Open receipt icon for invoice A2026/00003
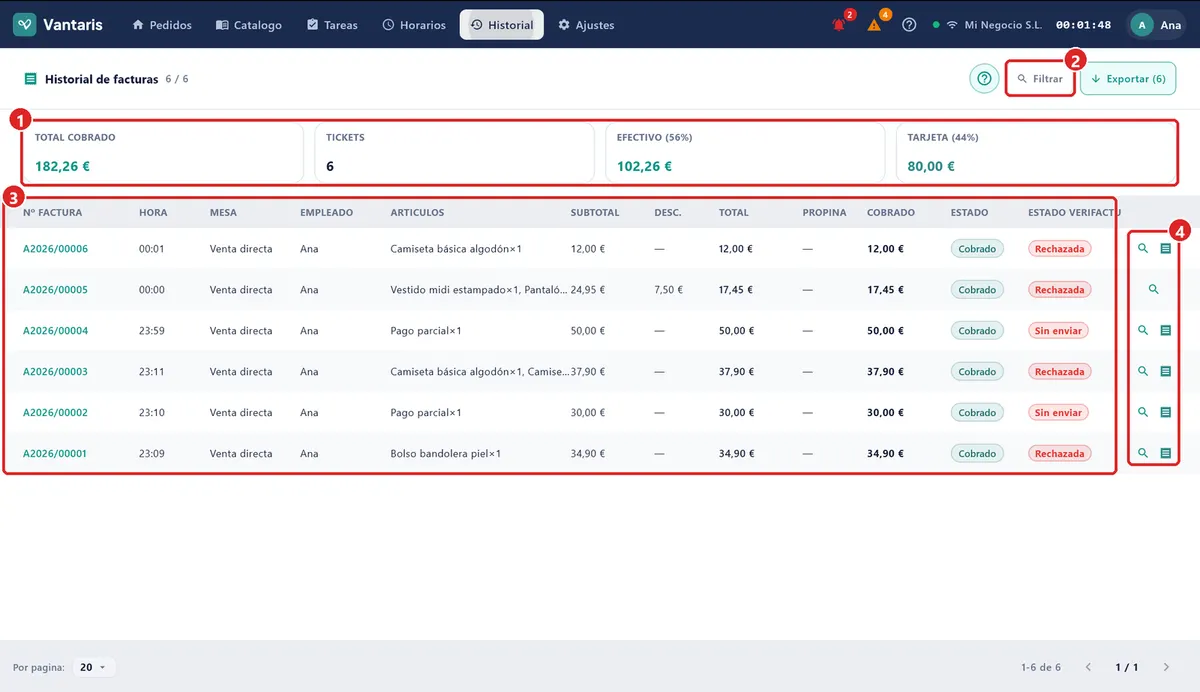Viewport: 1200px width, 692px height. [x=1165, y=371]
